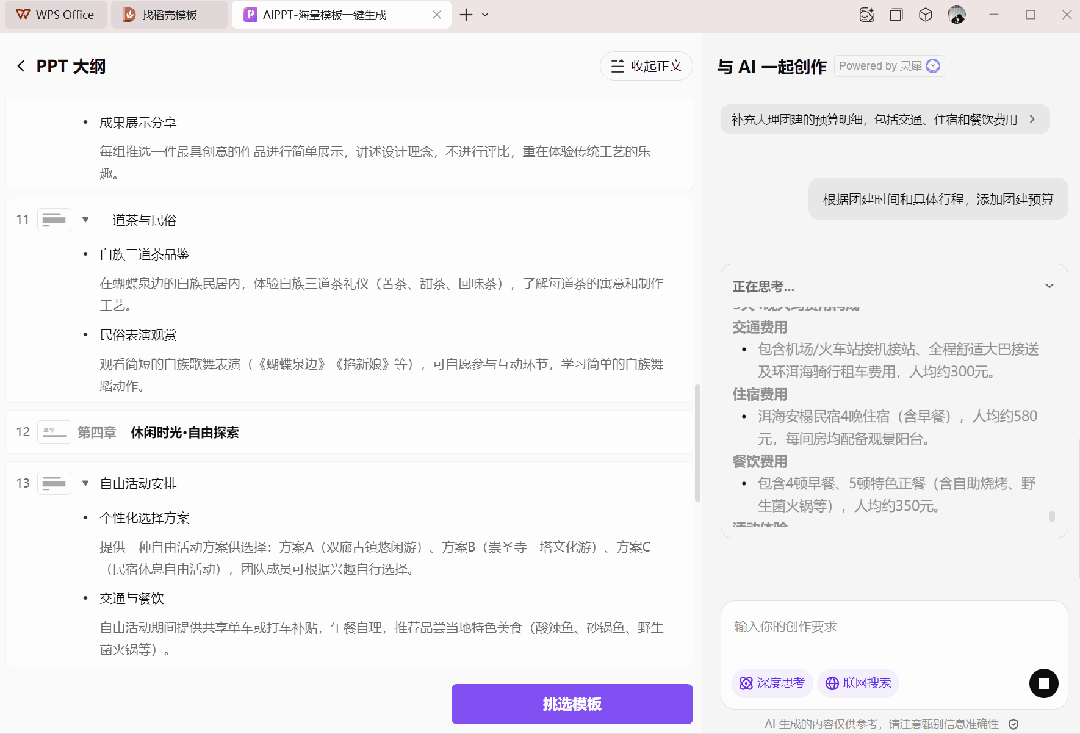Collapse body text with 收起正文 button

click(646, 66)
